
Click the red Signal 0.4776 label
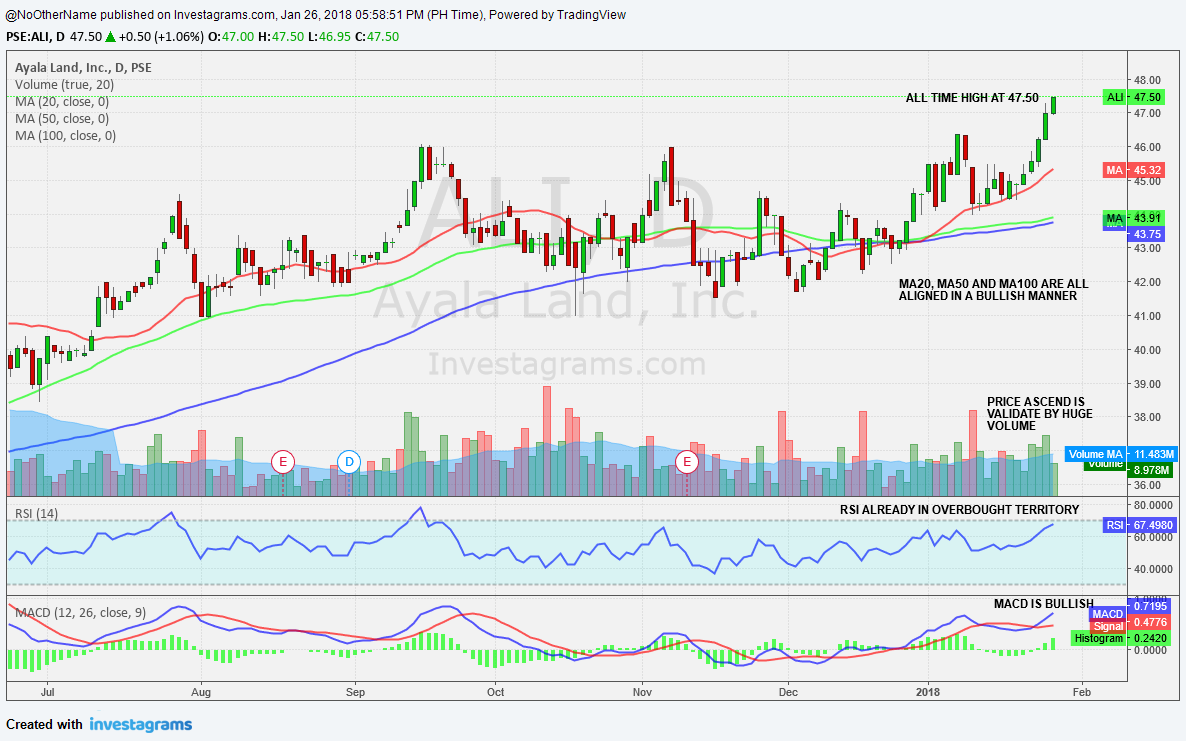[1132, 622]
